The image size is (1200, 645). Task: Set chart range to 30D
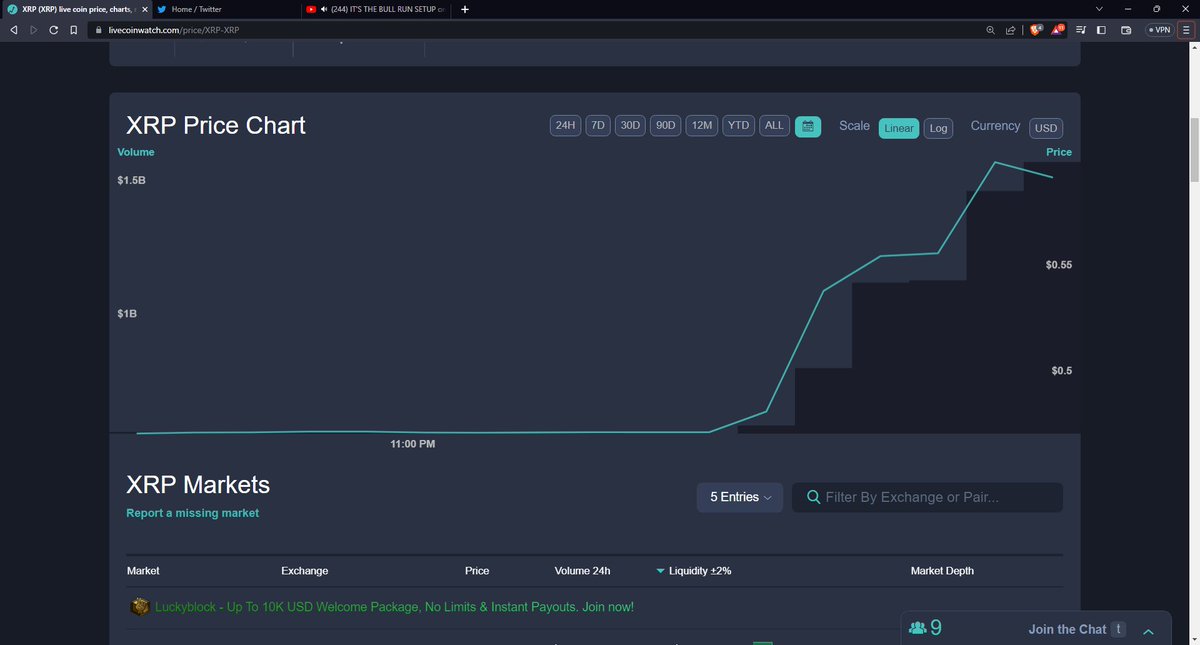pyautogui.click(x=630, y=126)
